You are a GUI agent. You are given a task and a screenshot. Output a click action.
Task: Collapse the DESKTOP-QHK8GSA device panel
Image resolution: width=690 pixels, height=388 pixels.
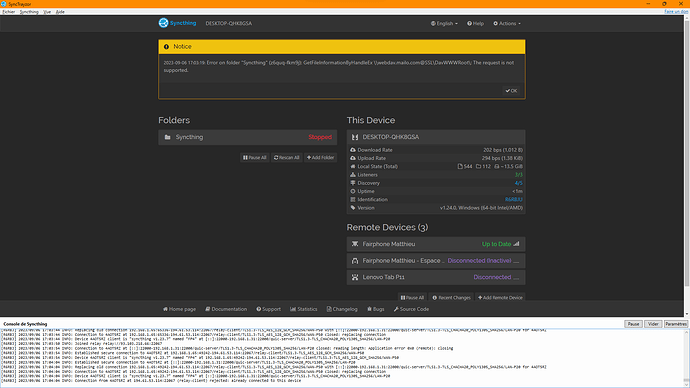click(436, 137)
